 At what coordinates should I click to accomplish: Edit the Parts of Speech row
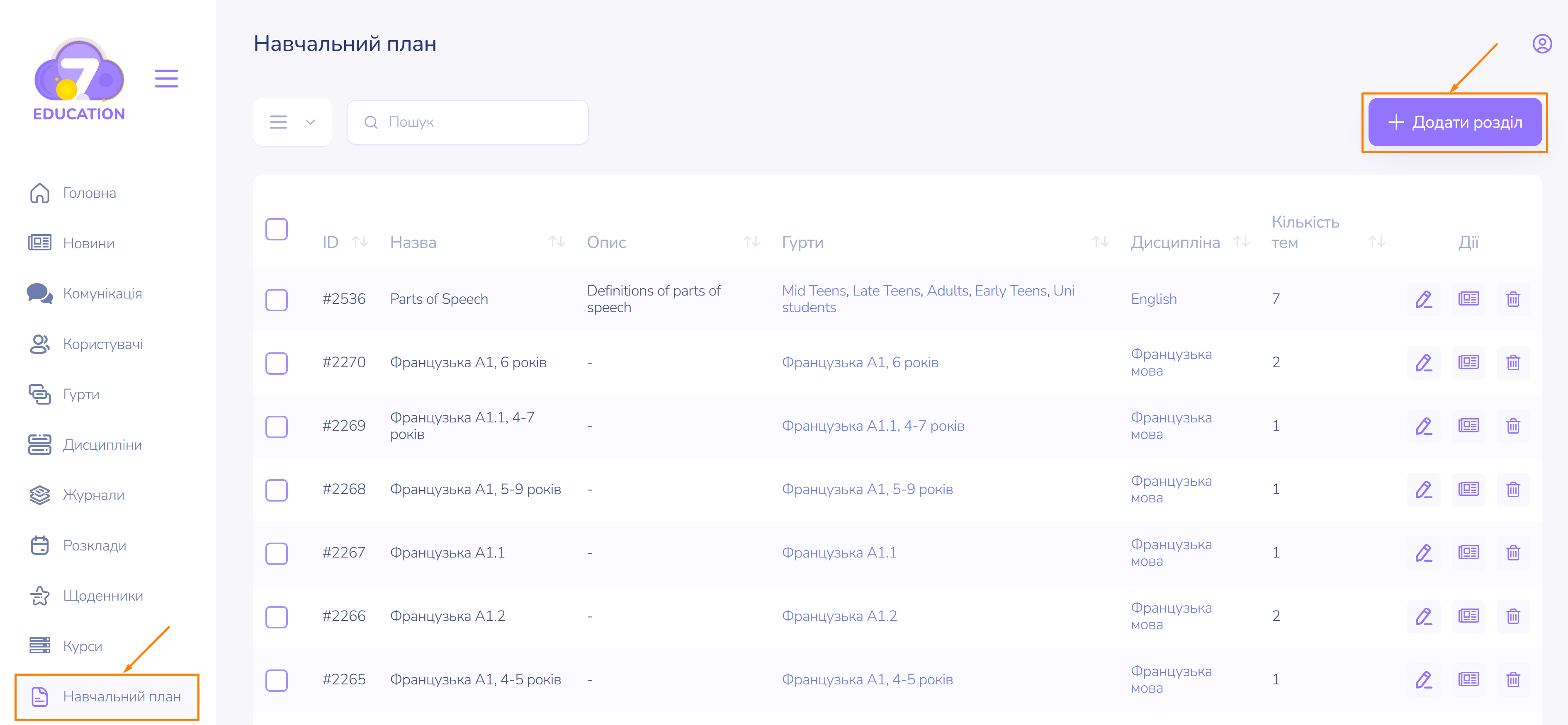click(x=1423, y=299)
